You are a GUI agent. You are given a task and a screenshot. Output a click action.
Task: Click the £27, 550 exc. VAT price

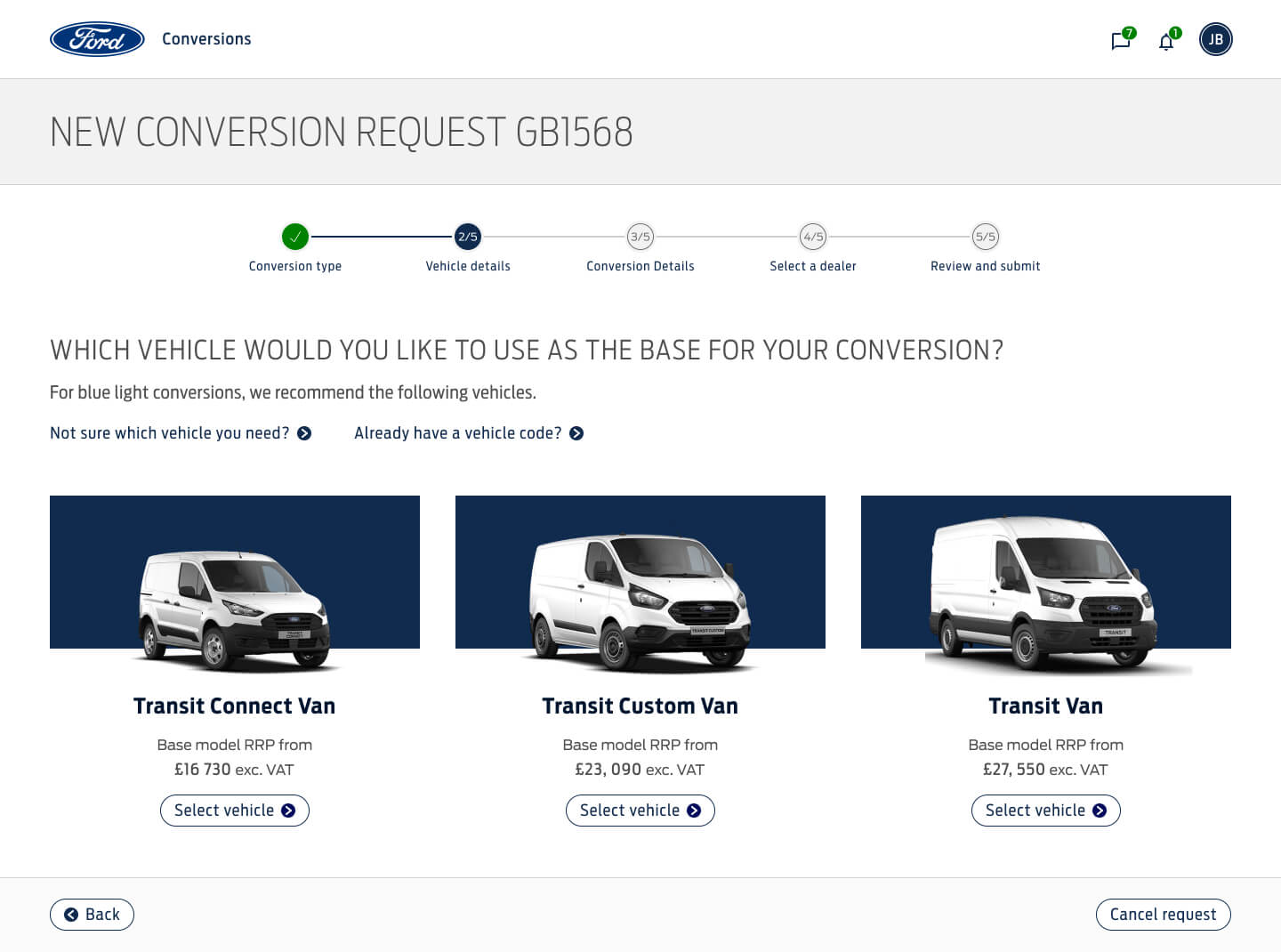(1045, 770)
